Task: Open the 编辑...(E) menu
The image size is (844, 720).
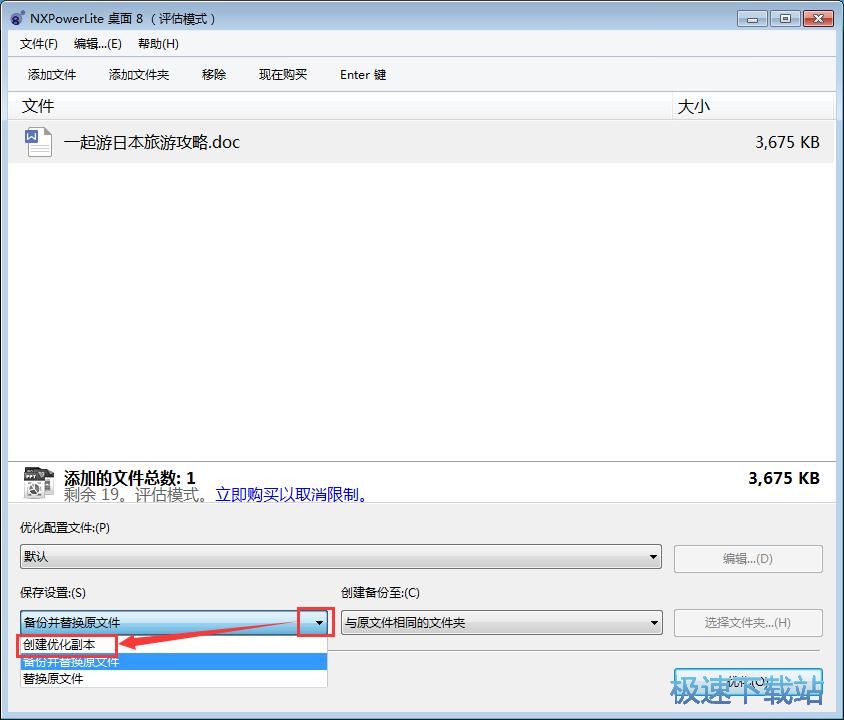Action: [97, 44]
